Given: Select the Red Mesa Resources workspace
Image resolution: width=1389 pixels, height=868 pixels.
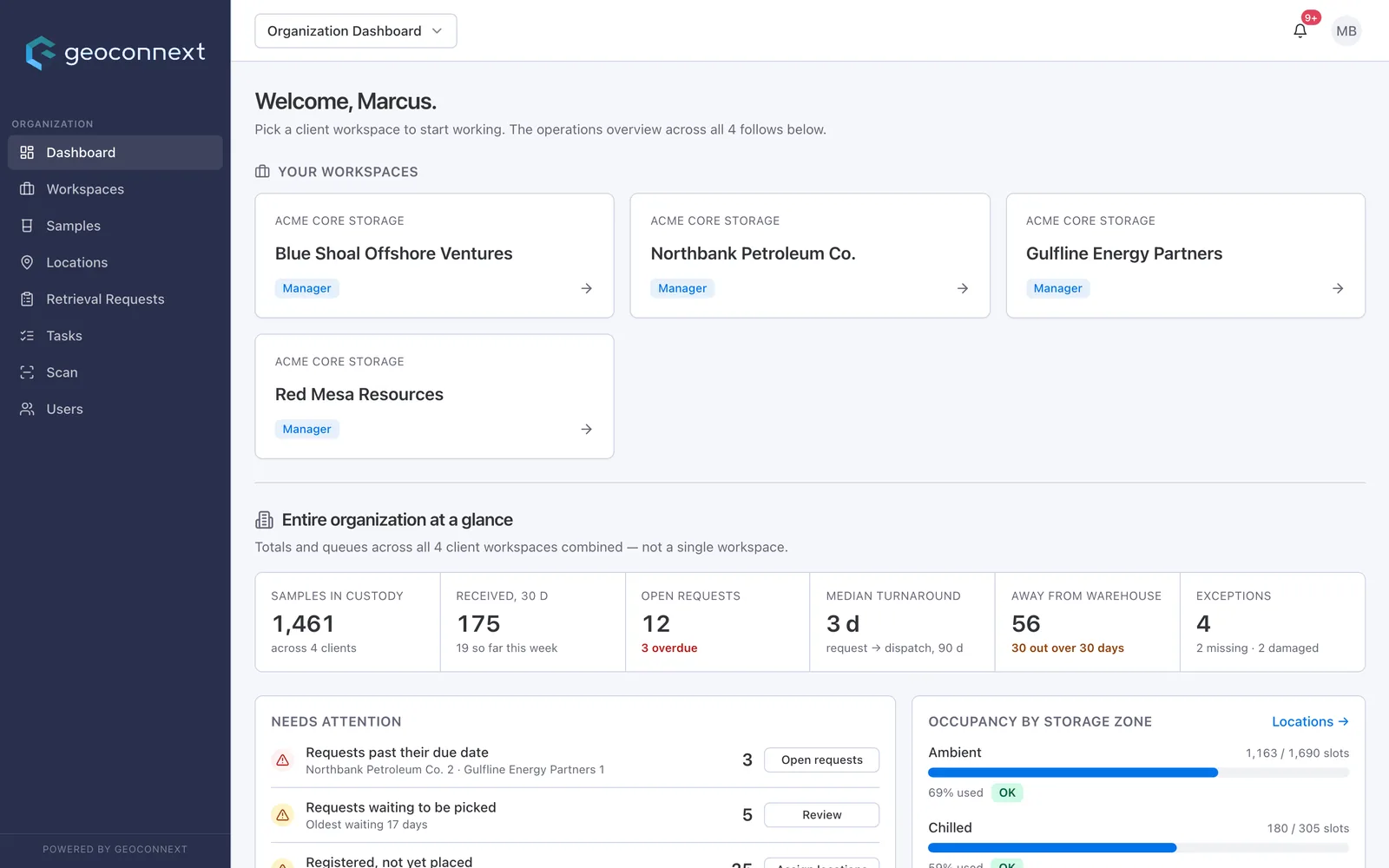Looking at the screenshot, I should (x=434, y=397).
